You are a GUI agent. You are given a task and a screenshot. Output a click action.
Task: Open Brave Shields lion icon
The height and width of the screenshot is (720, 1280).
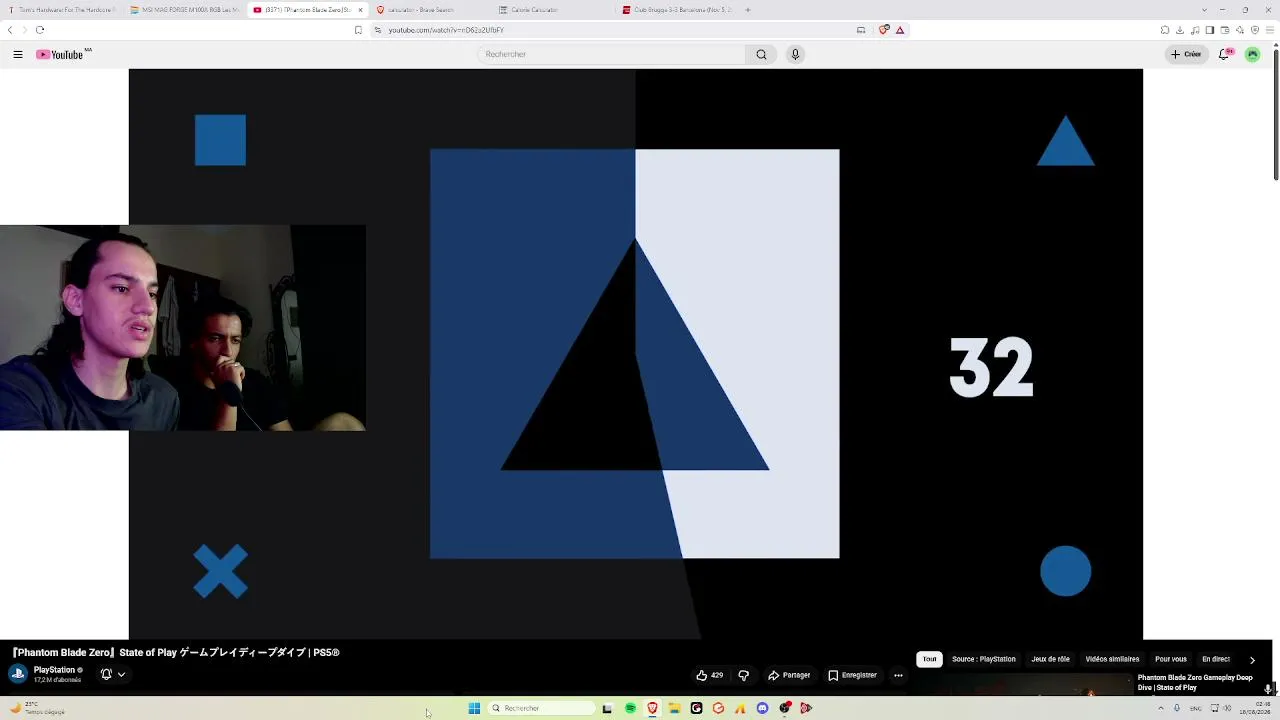point(884,30)
